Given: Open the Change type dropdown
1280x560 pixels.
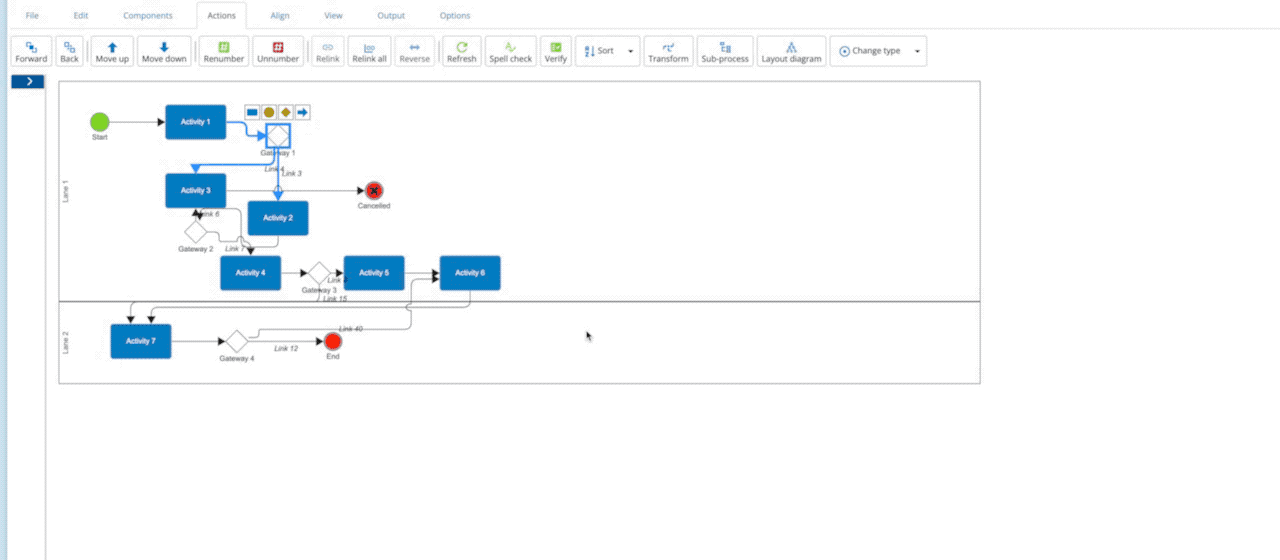Looking at the screenshot, I should pyautogui.click(x=877, y=51).
